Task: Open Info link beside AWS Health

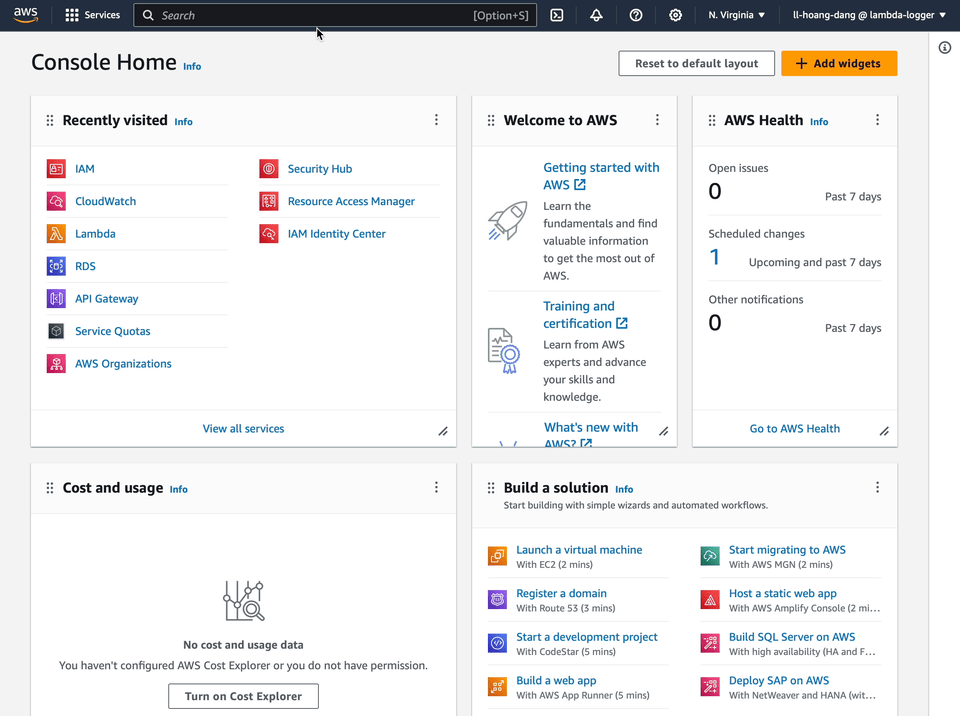Action: (x=819, y=121)
